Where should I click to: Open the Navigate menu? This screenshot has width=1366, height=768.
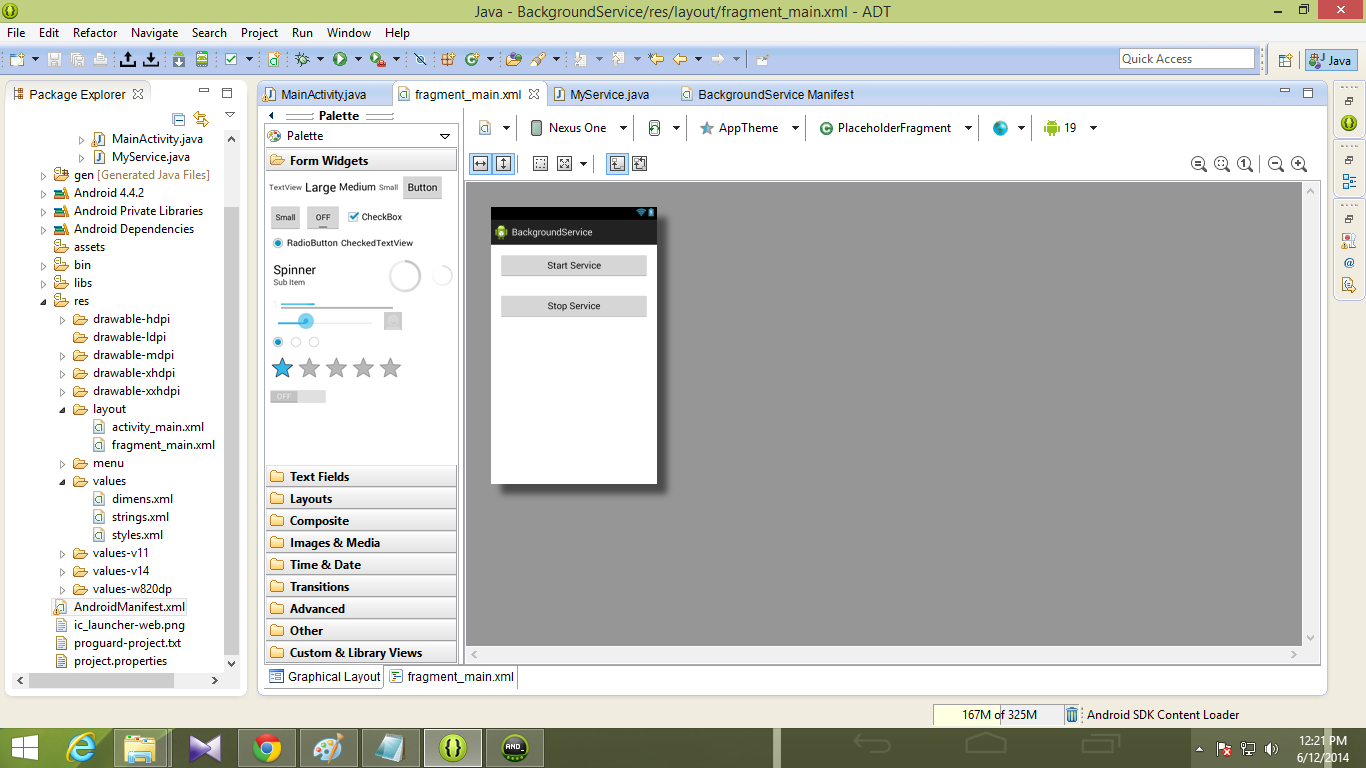tap(154, 33)
